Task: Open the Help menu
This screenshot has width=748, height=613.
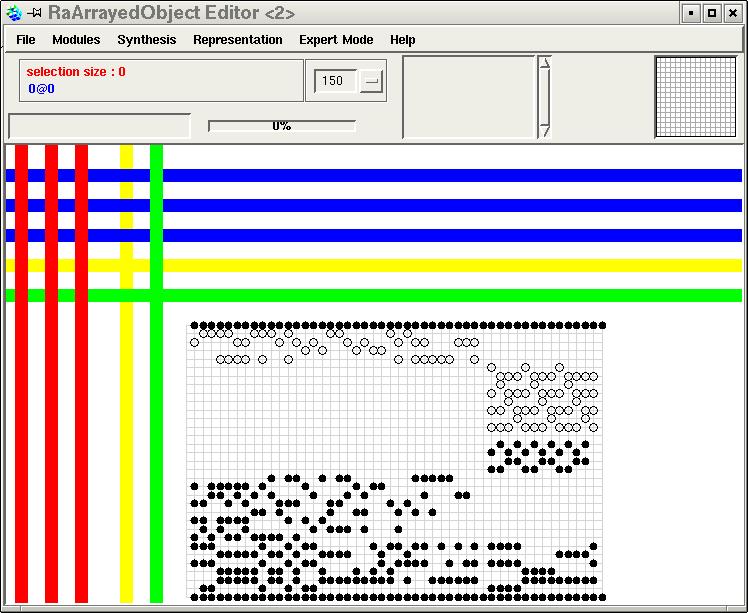Action: tap(403, 40)
